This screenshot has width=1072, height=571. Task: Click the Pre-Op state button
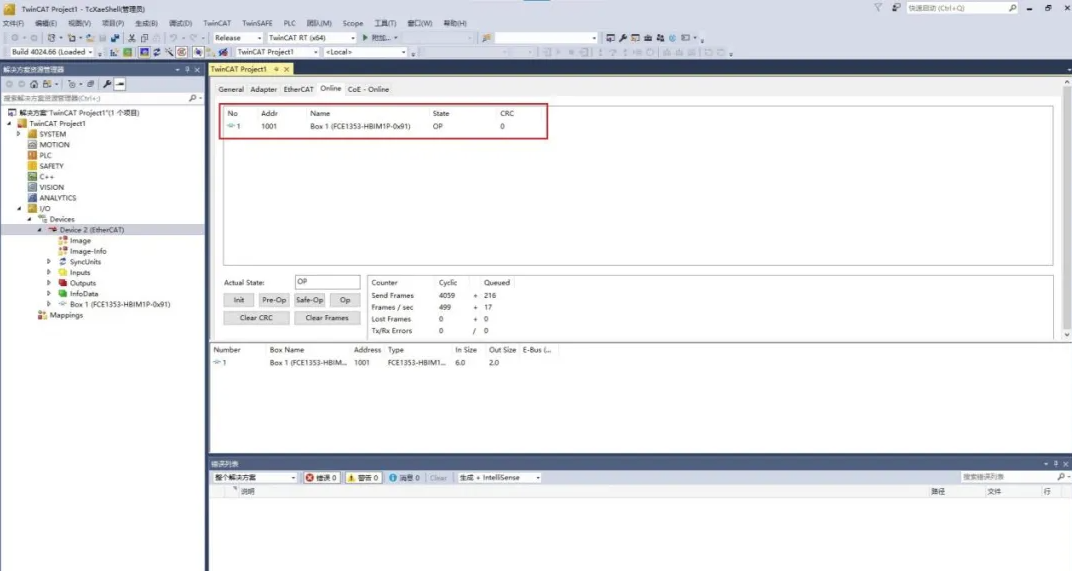(274, 300)
